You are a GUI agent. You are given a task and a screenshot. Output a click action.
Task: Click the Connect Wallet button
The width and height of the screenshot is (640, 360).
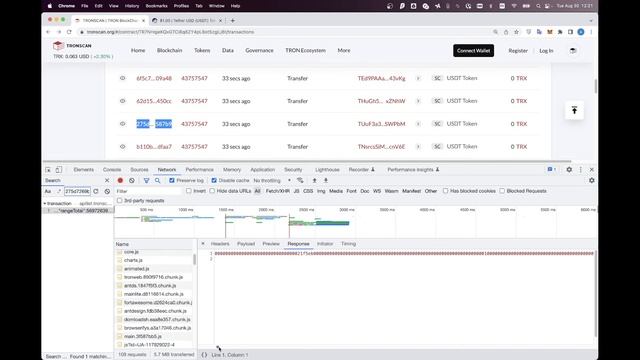(473, 51)
